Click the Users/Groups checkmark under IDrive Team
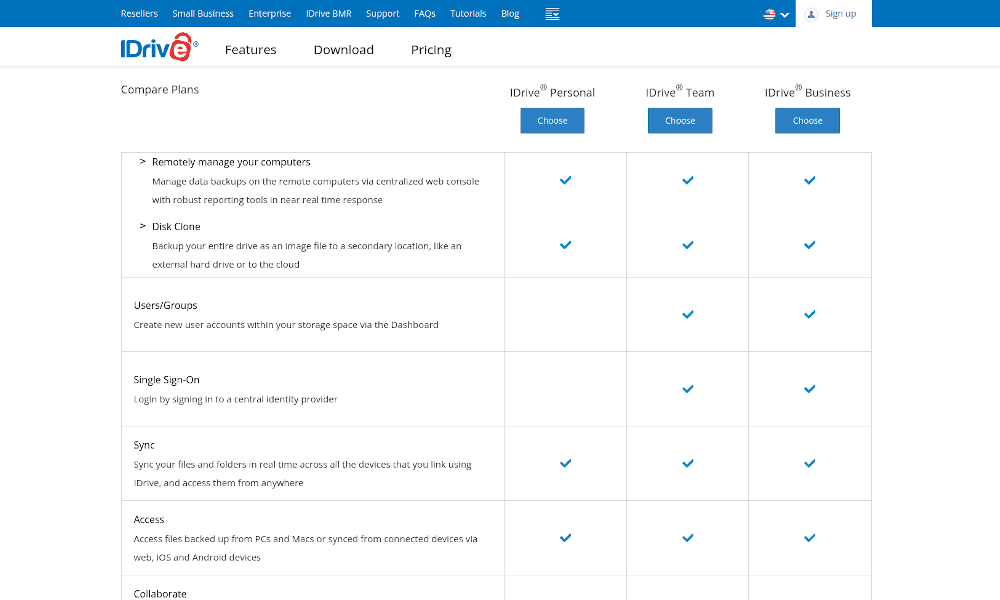This screenshot has height=600, width=1000. (687, 314)
